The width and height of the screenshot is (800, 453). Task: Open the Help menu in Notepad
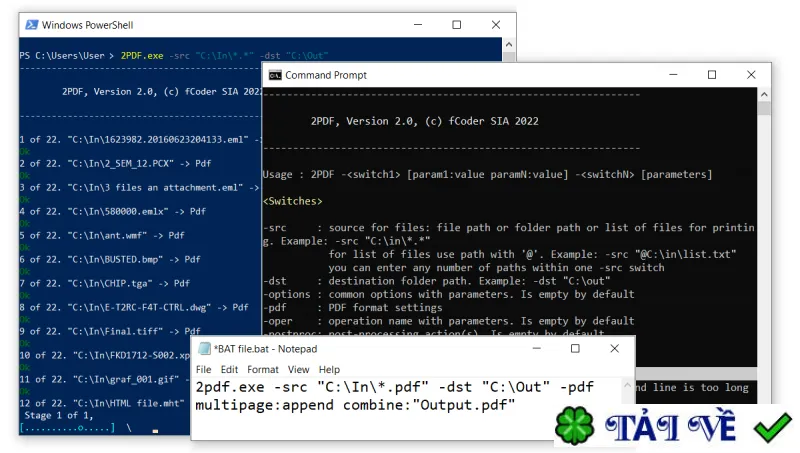tap(329, 369)
